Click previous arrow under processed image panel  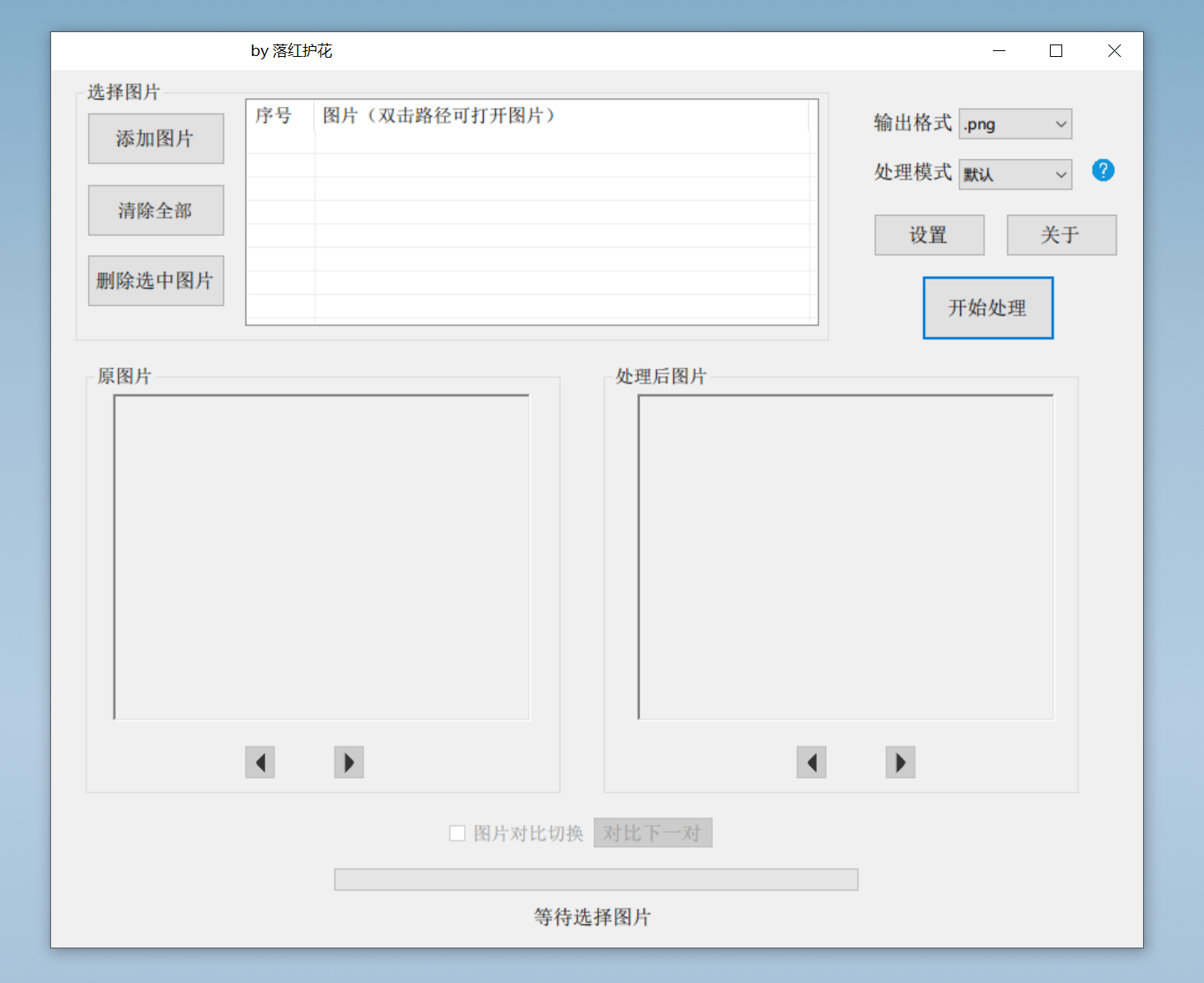click(x=811, y=762)
